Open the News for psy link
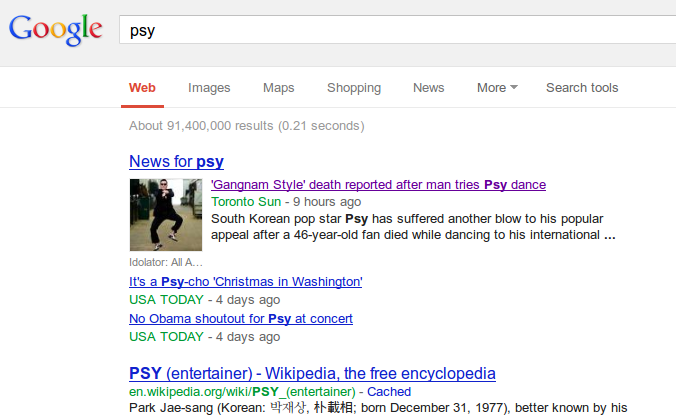The width and height of the screenshot is (676, 415). [176, 162]
